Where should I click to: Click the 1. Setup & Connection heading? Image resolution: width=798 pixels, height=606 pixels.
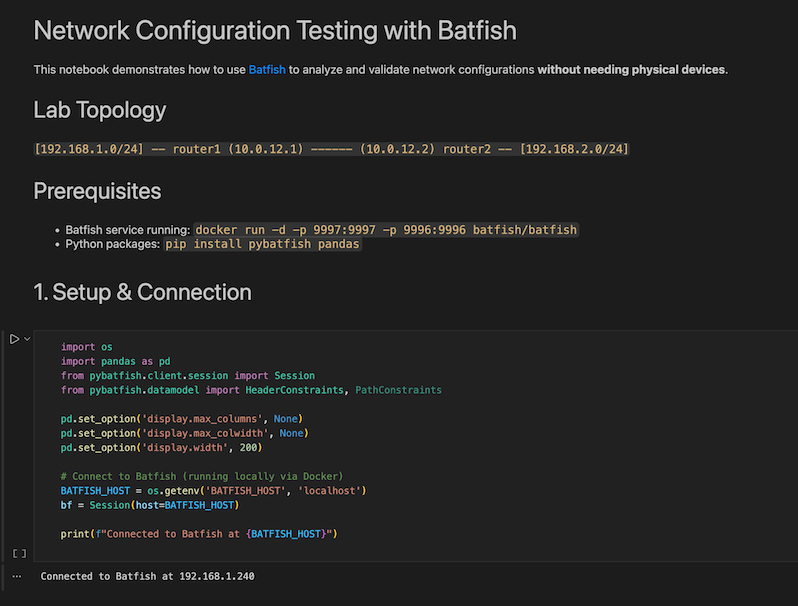[x=142, y=292]
